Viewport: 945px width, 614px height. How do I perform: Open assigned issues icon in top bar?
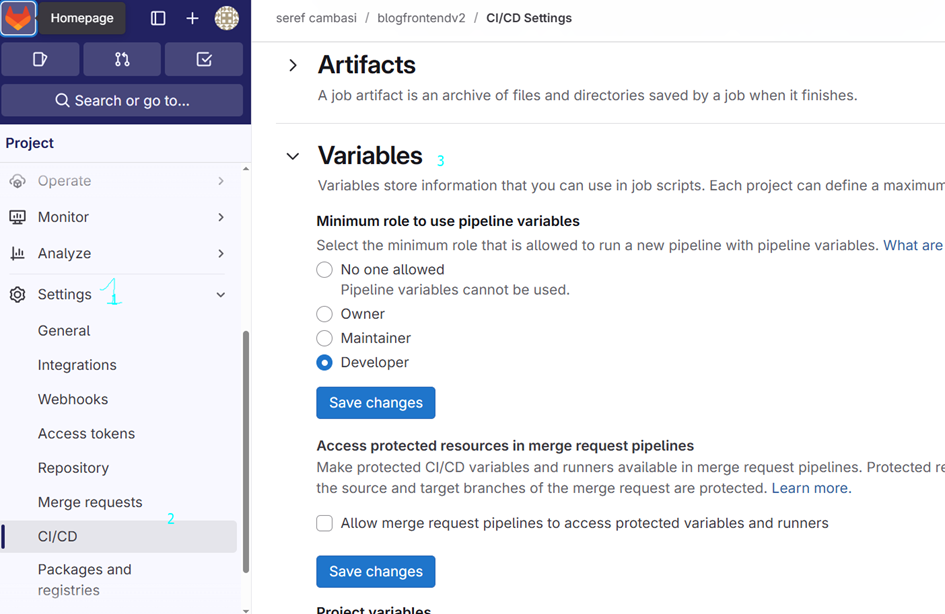pyautogui.click(x=40, y=59)
